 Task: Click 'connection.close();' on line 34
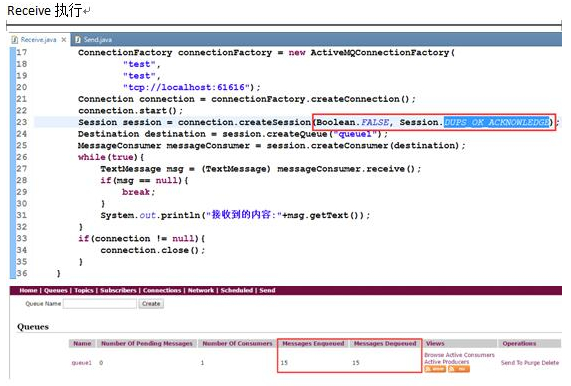click(153, 251)
